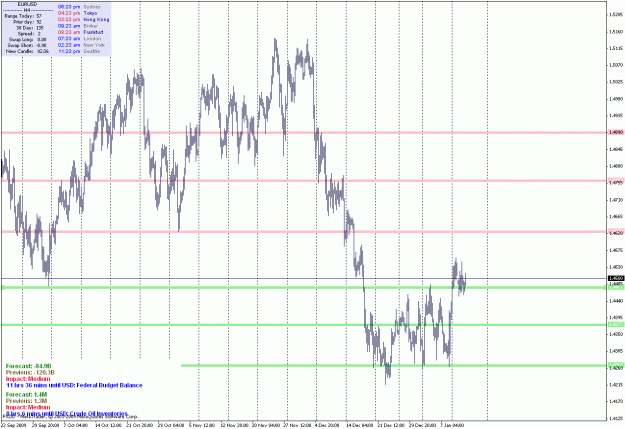Click the '27 Nov 12:00' time axis label
This screenshot has height=429, width=625.
point(298,425)
